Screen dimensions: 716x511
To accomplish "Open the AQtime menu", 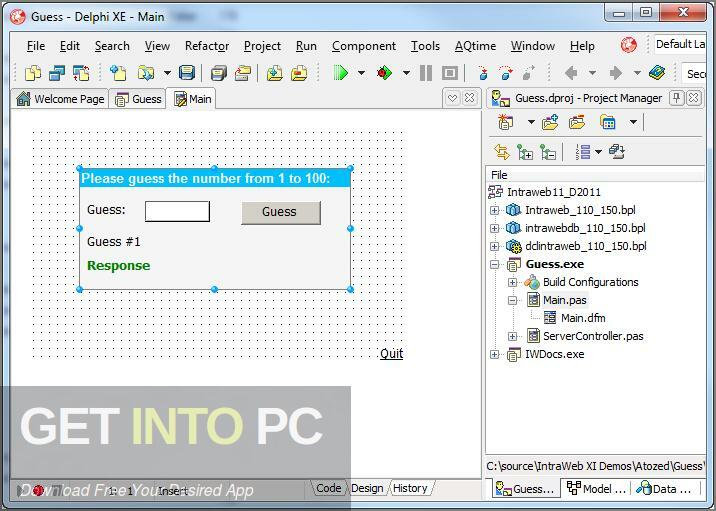I will 475,46.
